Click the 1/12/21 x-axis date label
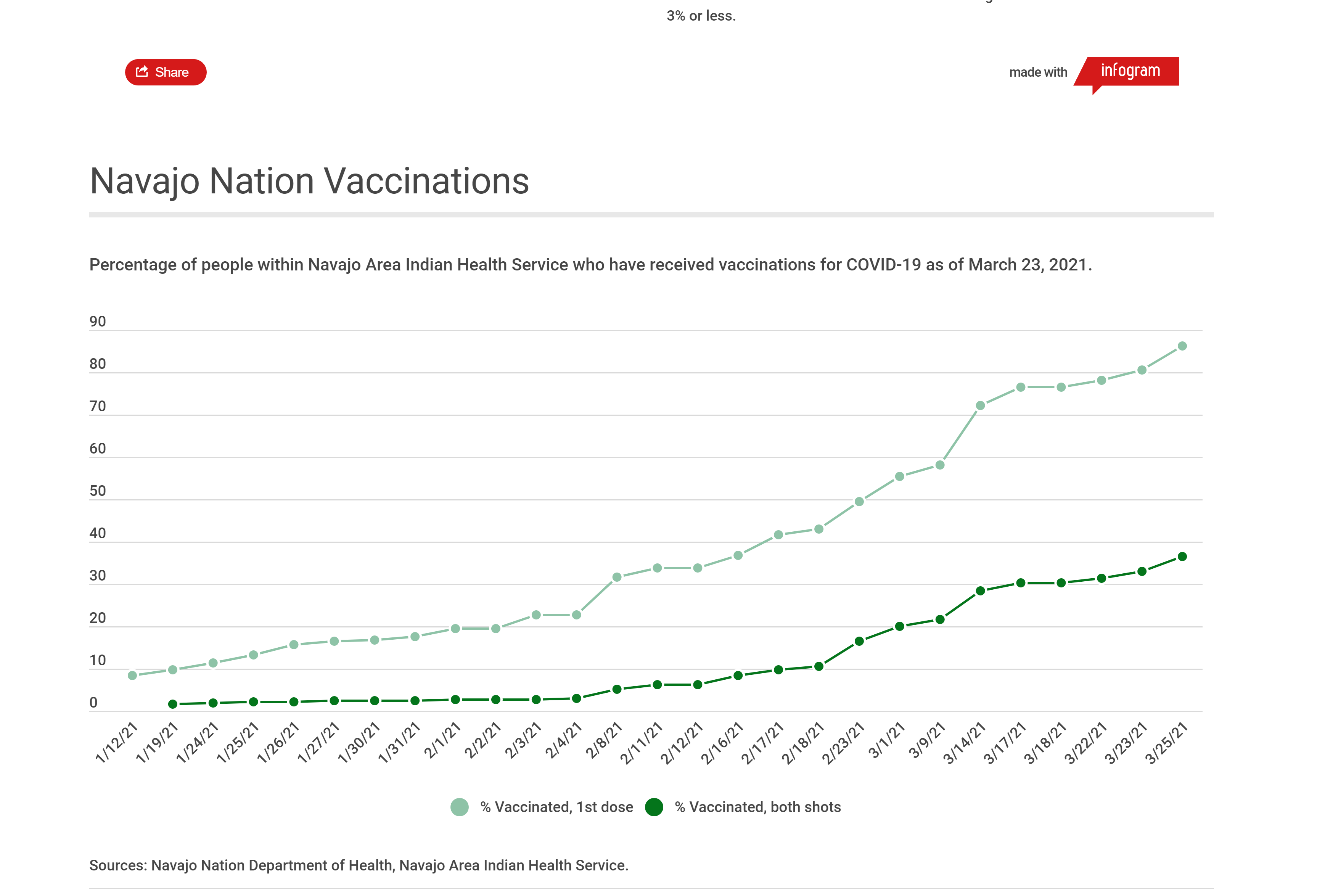 pyautogui.click(x=117, y=743)
